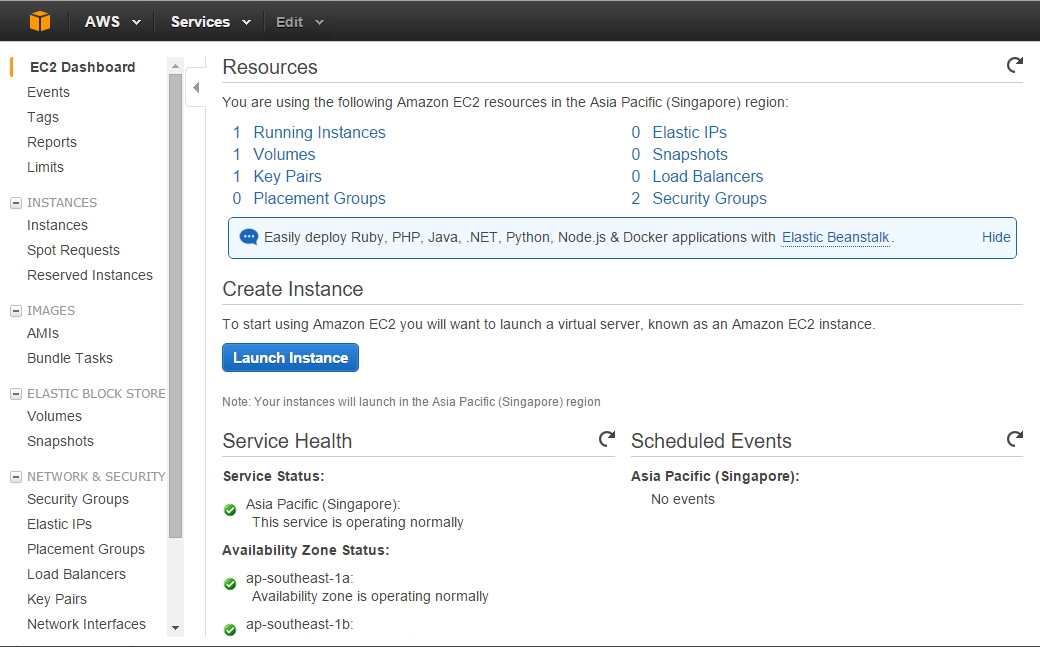The height and width of the screenshot is (647, 1040).
Task: Click the 'No events' text
Action: pyautogui.click(x=682, y=500)
